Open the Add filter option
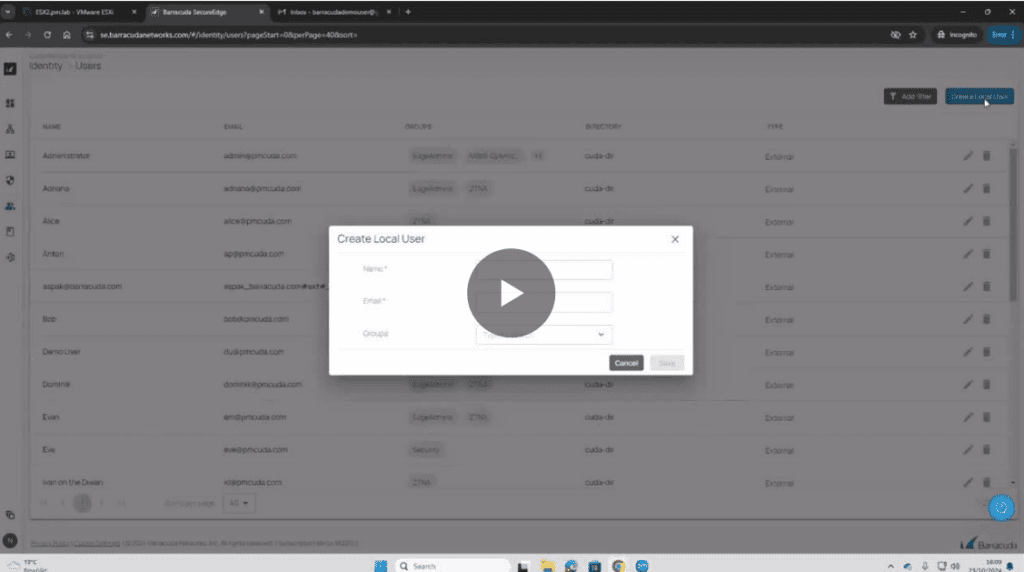The image size is (1024, 572). point(910,97)
